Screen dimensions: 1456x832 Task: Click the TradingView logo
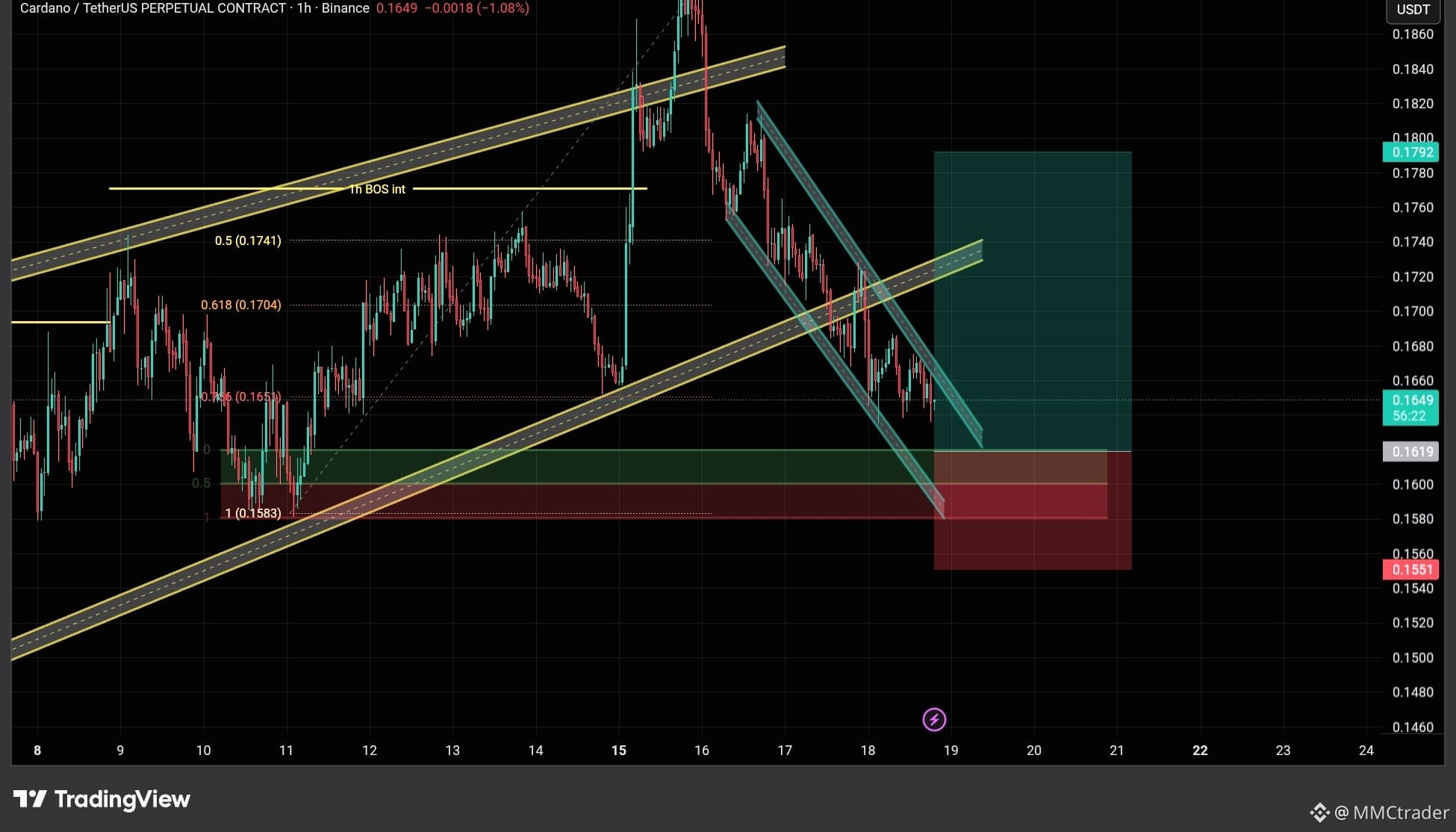click(x=102, y=800)
